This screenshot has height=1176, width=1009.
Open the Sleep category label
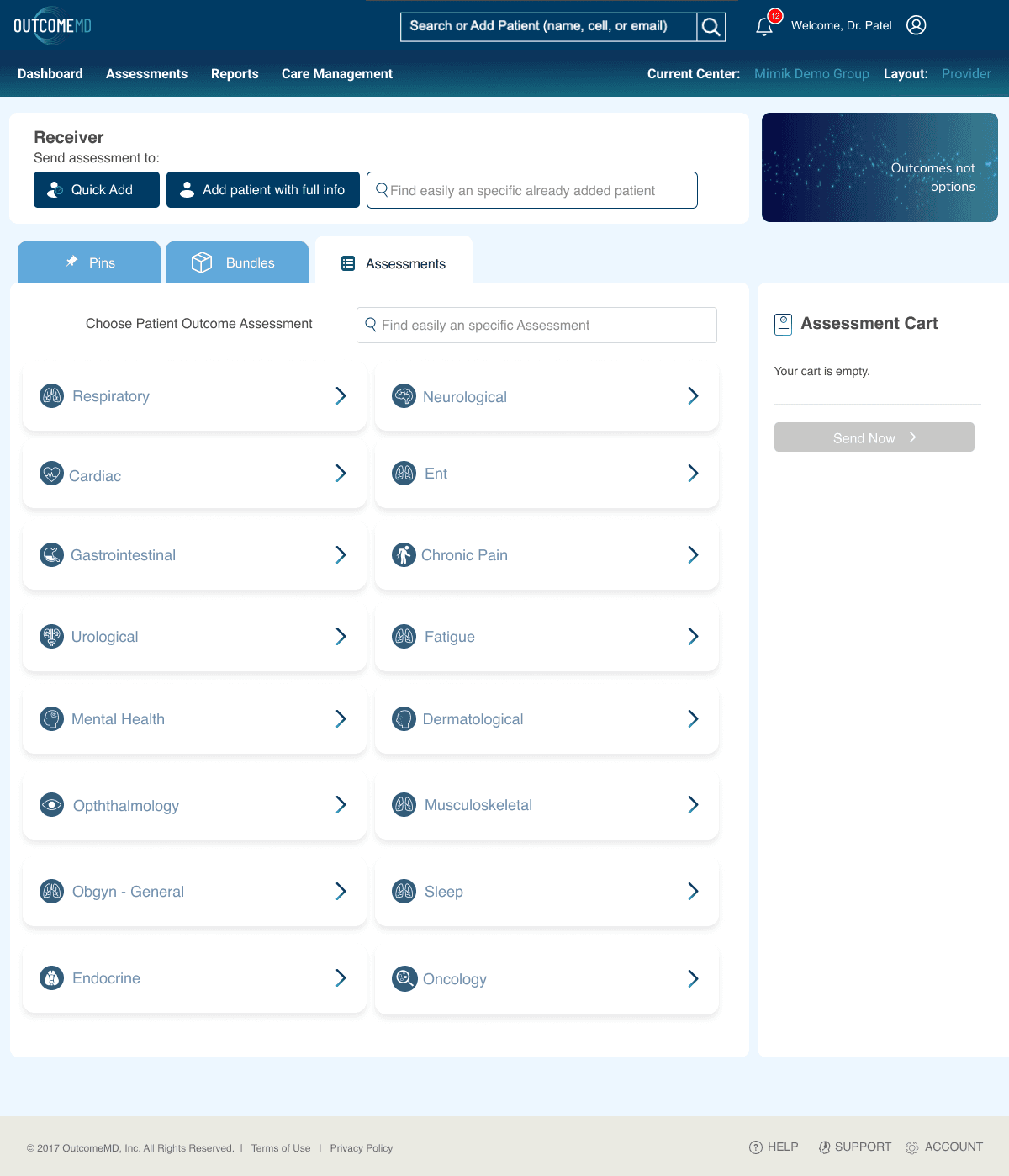click(x=444, y=892)
